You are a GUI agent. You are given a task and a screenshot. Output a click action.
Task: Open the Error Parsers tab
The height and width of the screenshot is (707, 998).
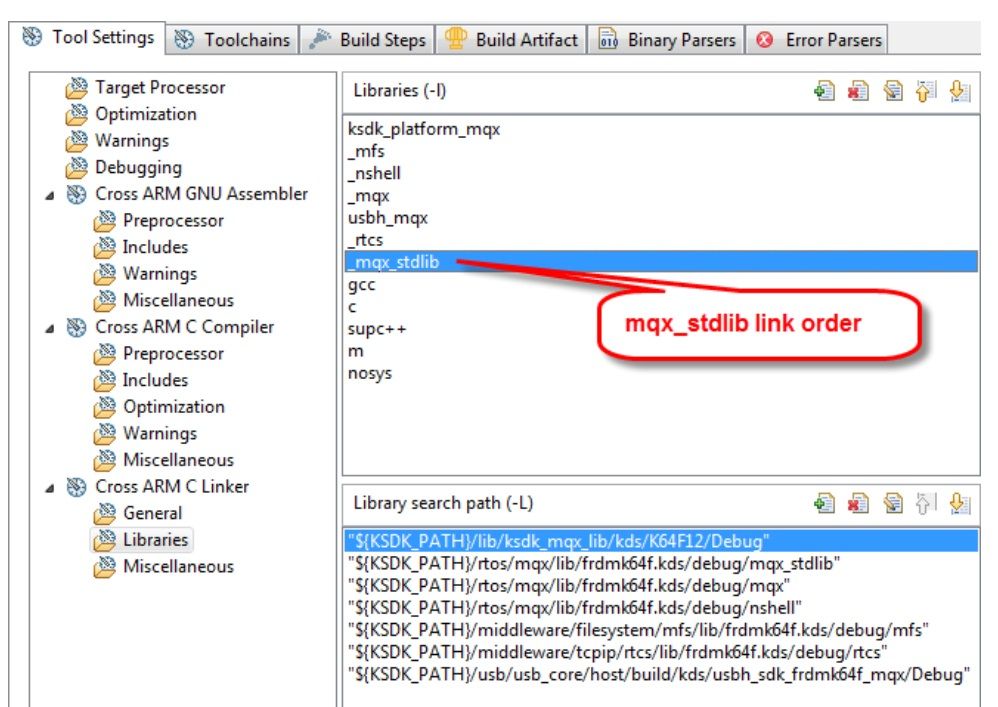[817, 40]
